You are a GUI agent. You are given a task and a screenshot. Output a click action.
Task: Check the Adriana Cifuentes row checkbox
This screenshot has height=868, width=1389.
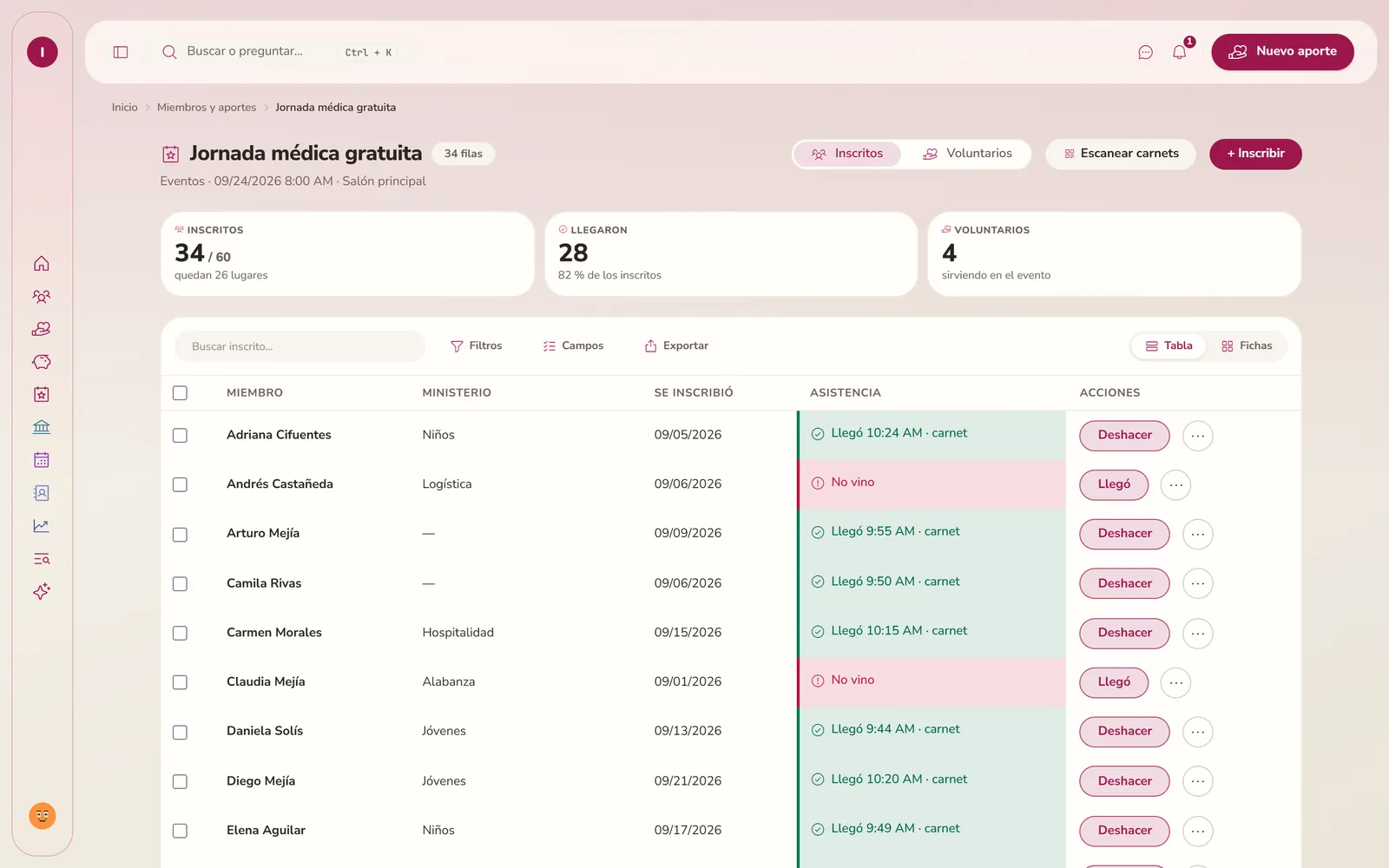(x=180, y=435)
